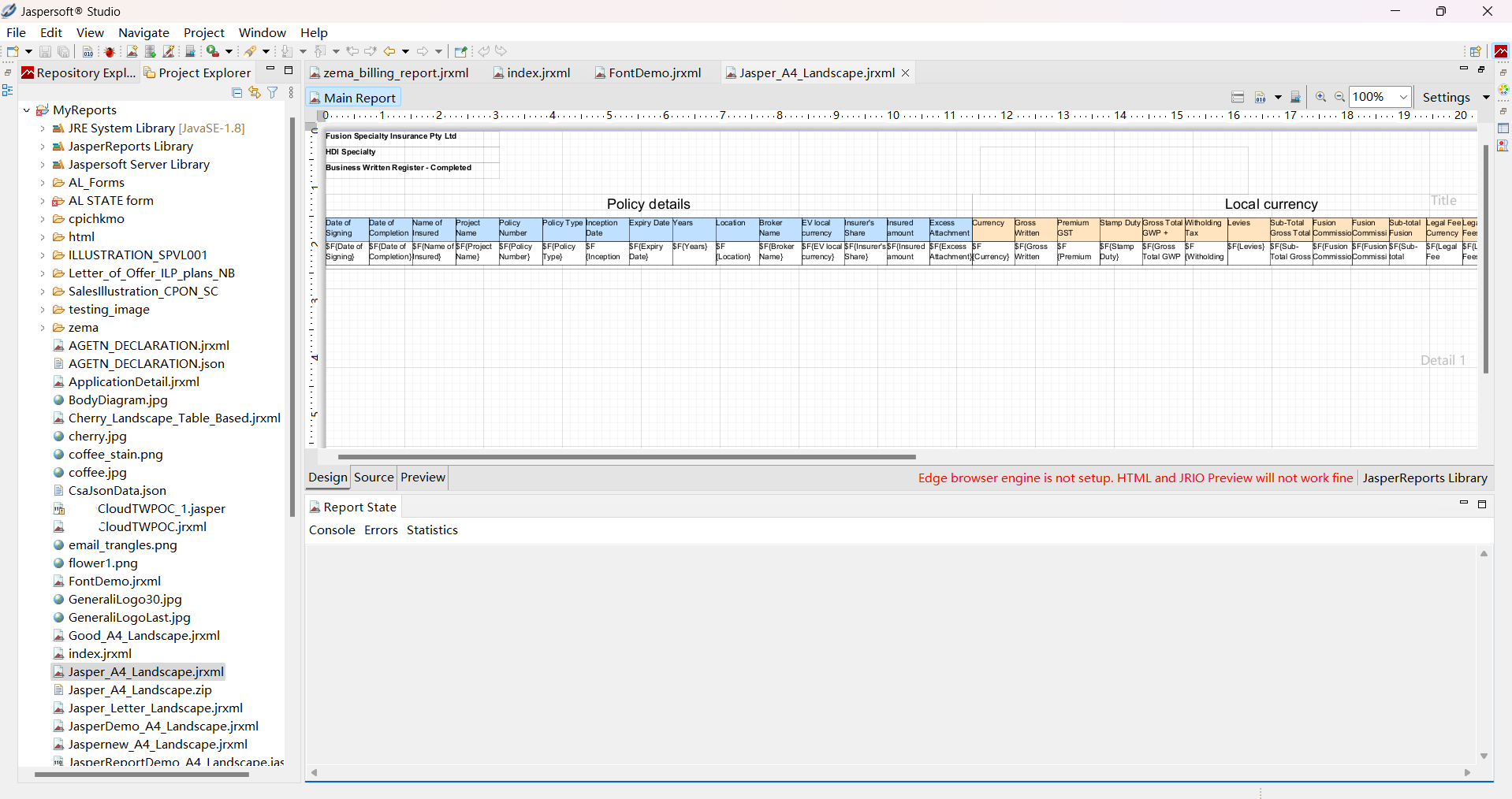The image size is (1512, 799).
Task: Click the Zoom Out magnifier icon
Action: [x=1339, y=97]
